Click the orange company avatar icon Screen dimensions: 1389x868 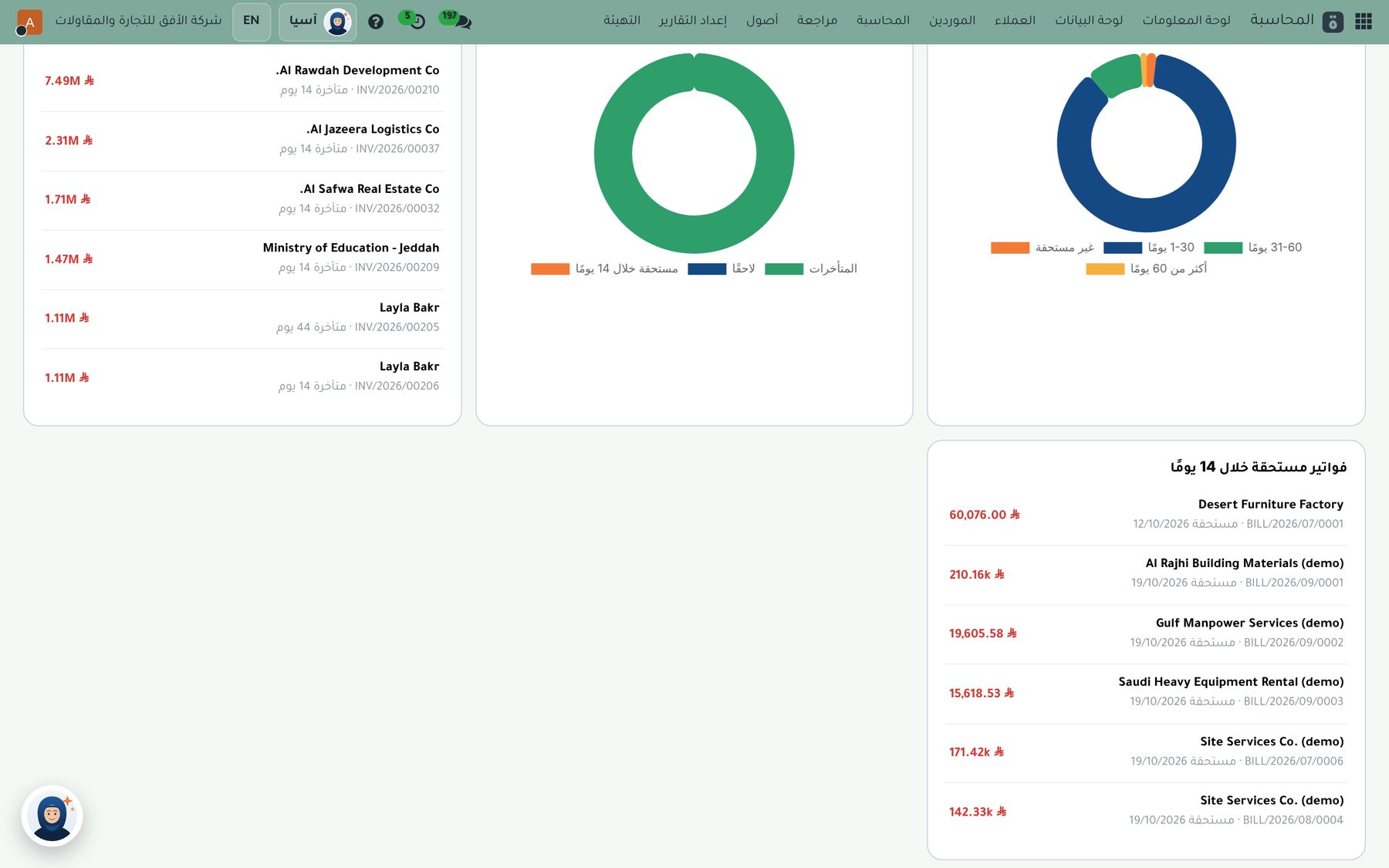(x=29, y=22)
